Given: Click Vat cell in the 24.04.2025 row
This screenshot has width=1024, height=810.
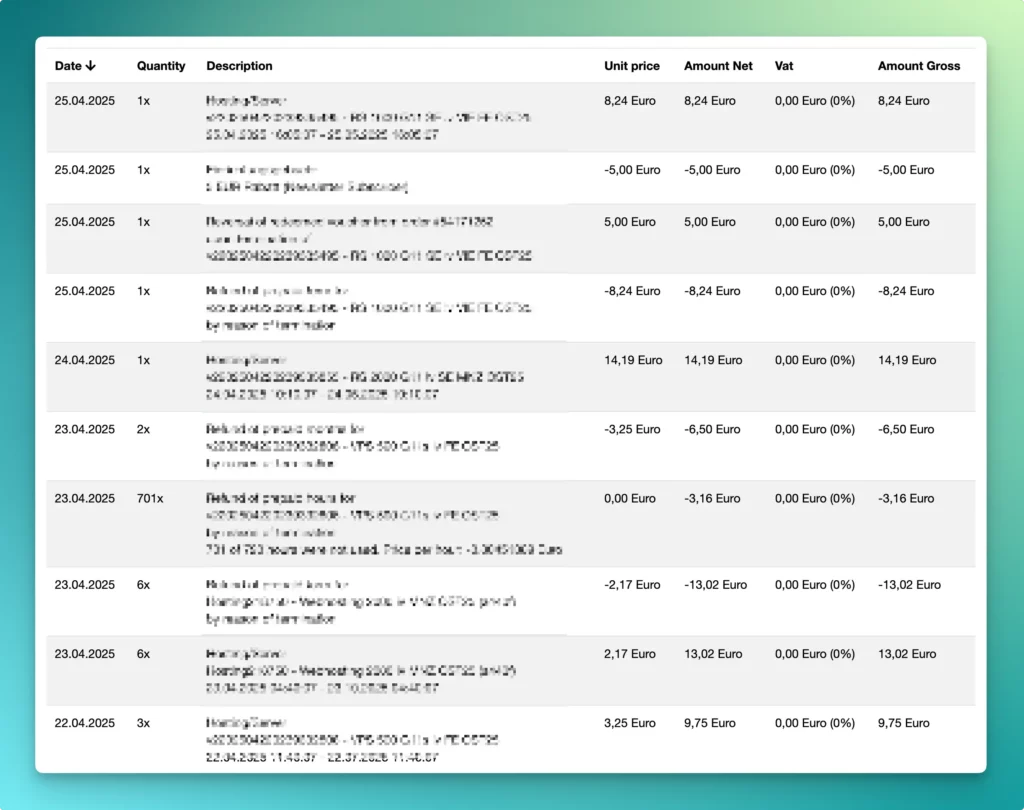Looking at the screenshot, I should 814,360.
